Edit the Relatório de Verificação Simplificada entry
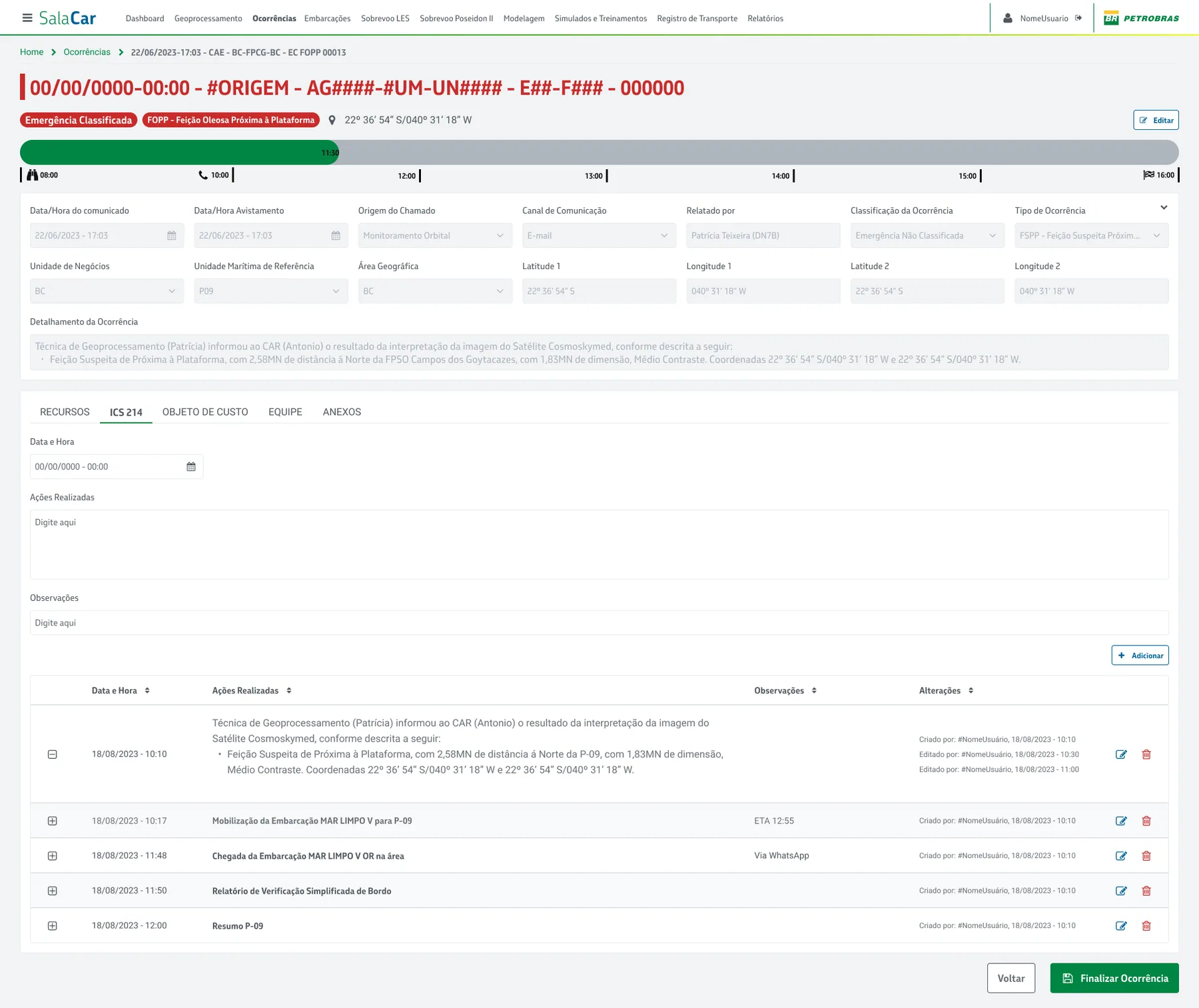The height and width of the screenshot is (1008, 1199). point(1121,891)
